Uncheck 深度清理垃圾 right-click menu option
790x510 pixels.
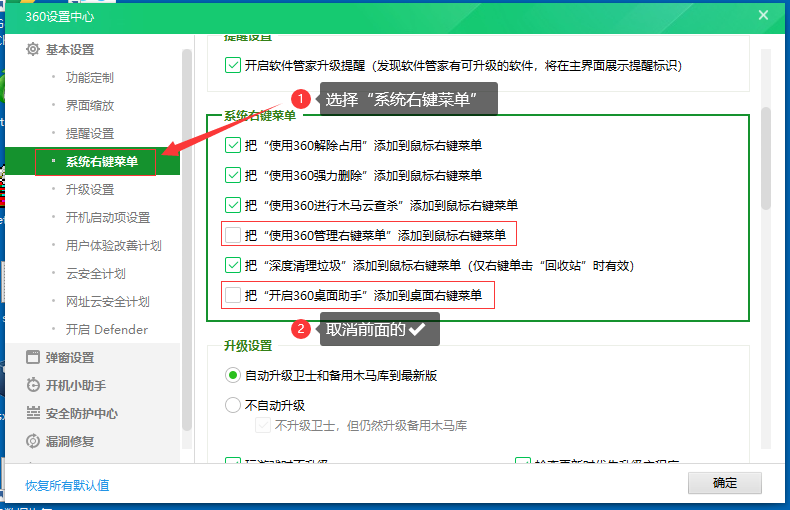tap(233, 265)
